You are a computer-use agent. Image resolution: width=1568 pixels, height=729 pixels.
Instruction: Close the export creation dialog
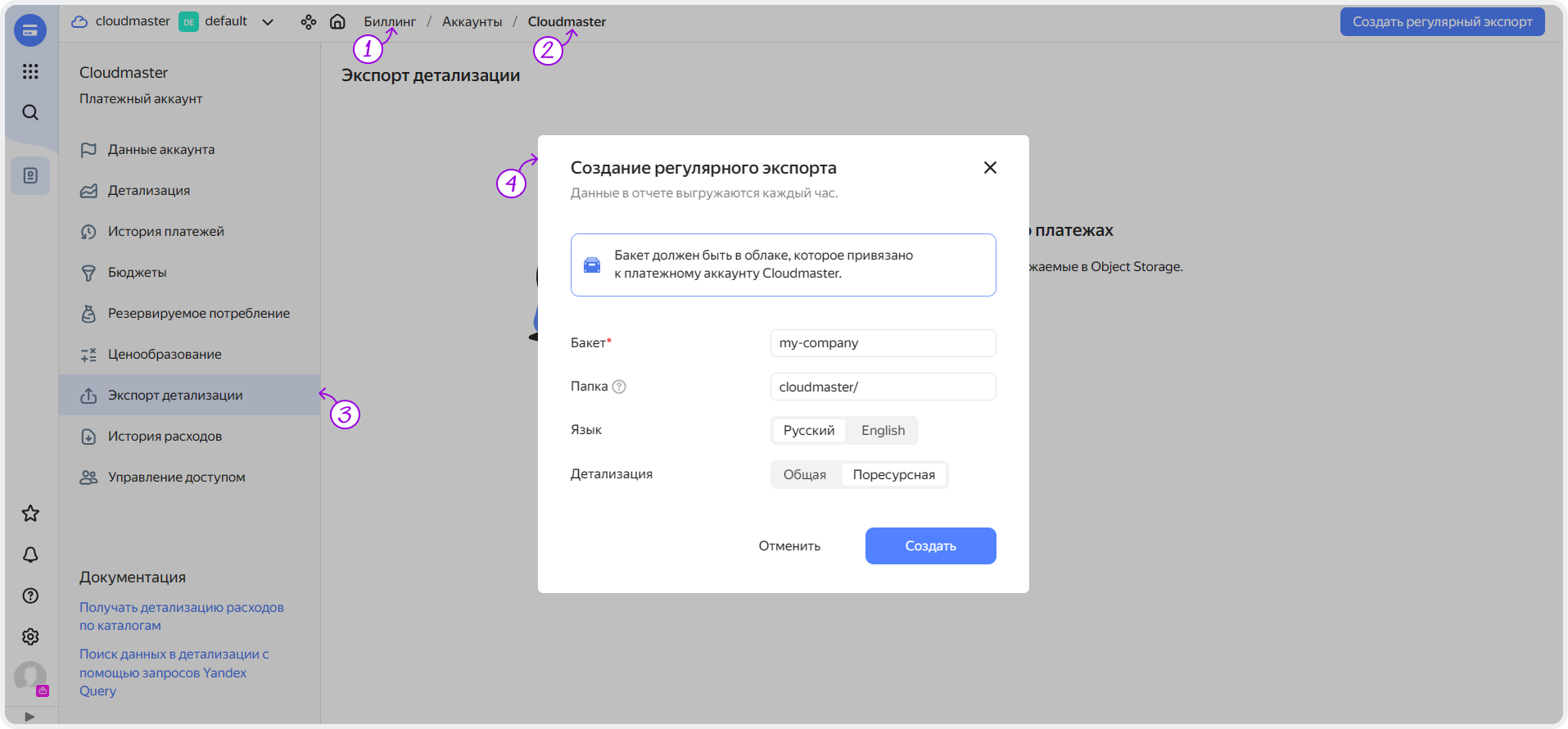click(x=990, y=167)
